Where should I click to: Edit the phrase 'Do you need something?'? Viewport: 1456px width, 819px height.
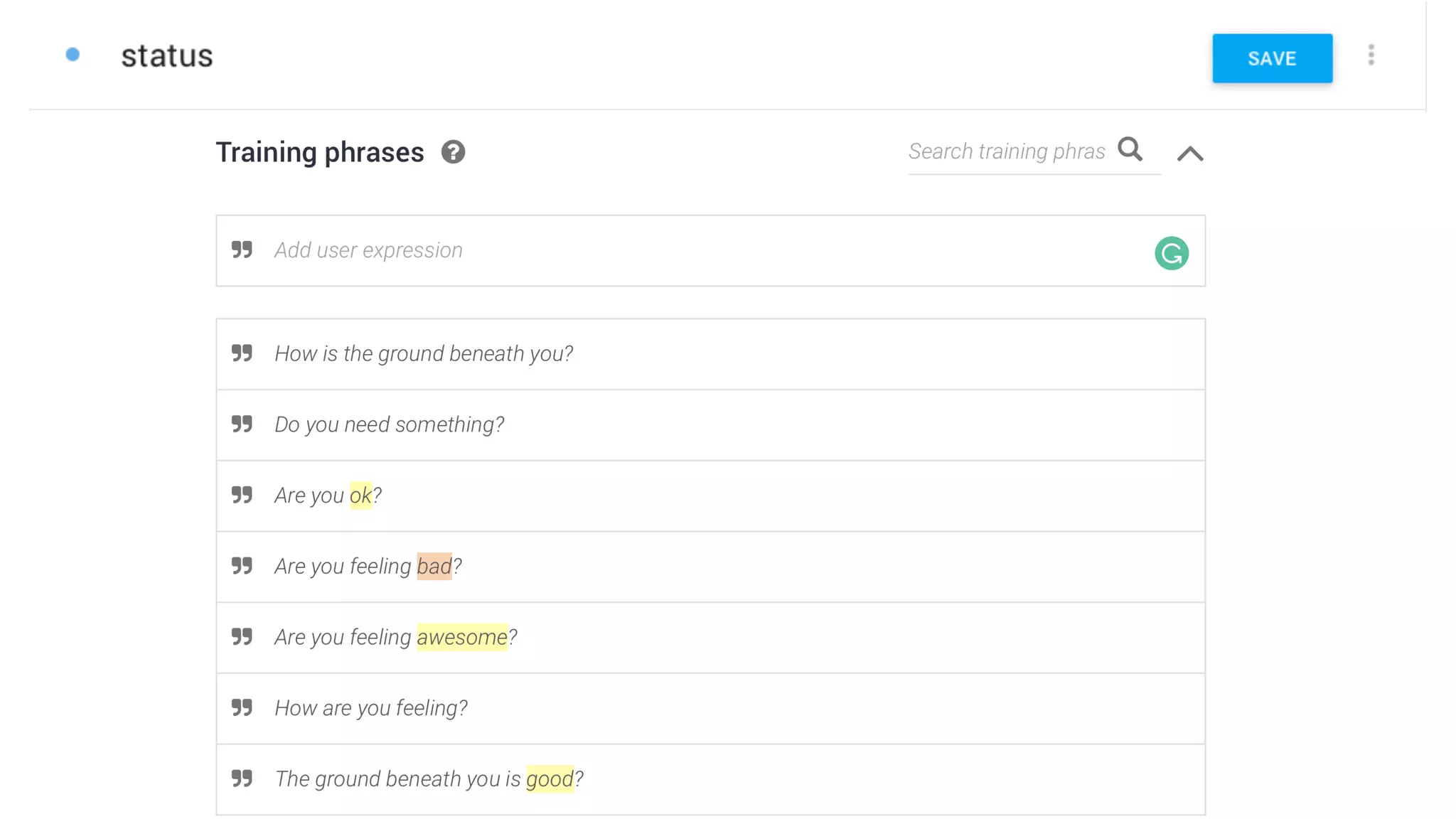pos(390,425)
